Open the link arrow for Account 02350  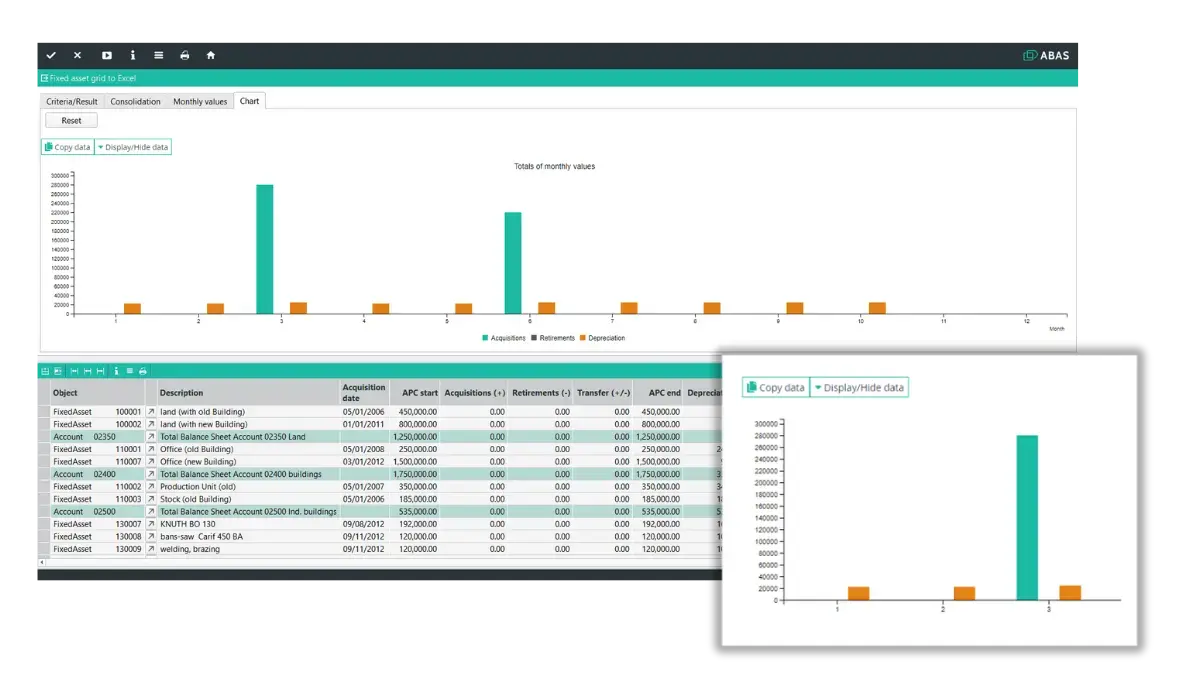click(151, 437)
